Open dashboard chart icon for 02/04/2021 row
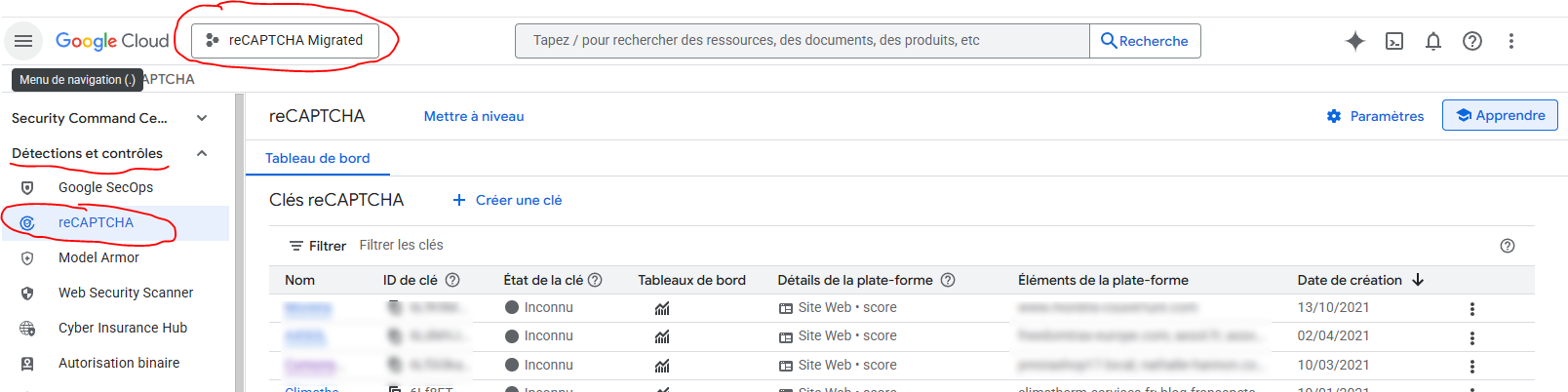Image resolution: width=1568 pixels, height=392 pixels. [662, 336]
